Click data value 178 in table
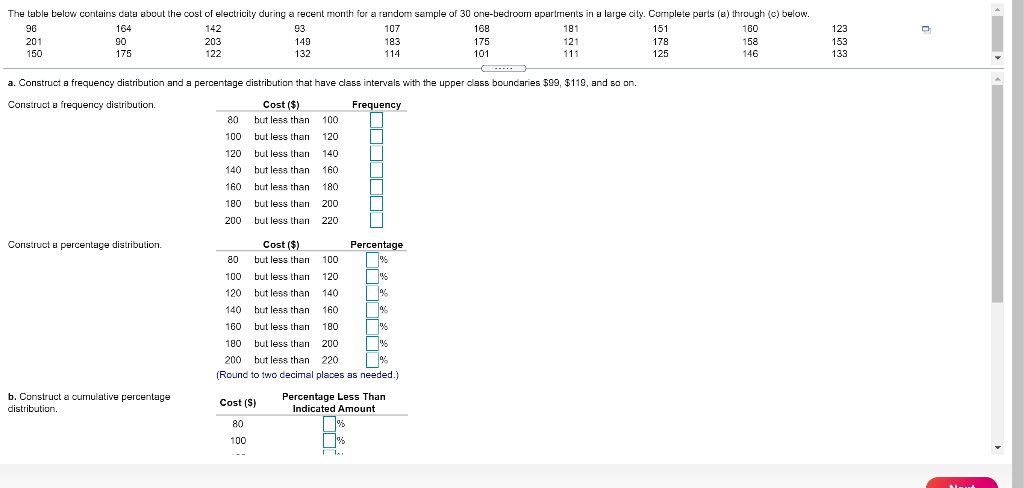 [x=661, y=41]
